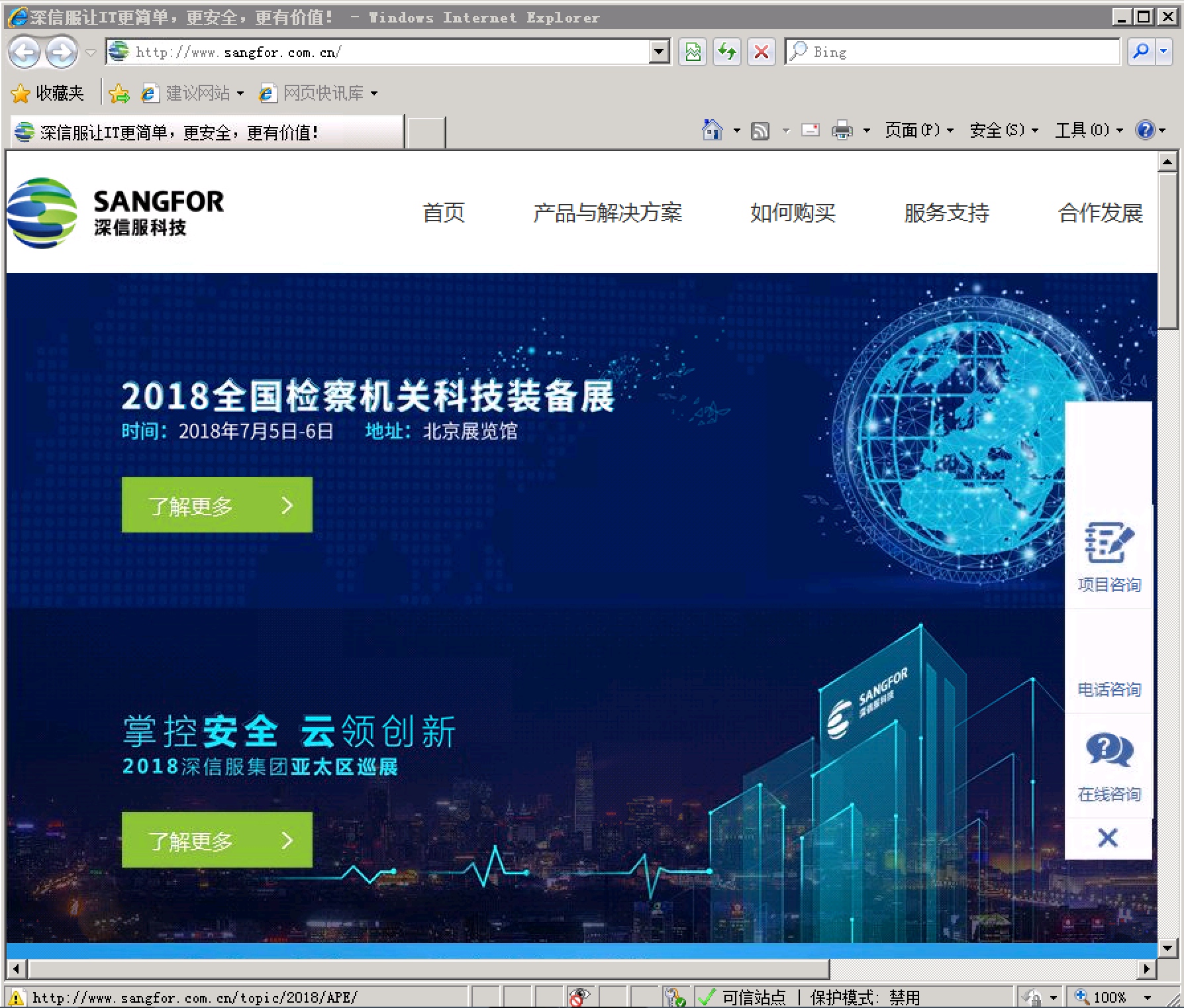Open the 页面(P) page menu
The image size is (1184, 1008).
coord(919,130)
